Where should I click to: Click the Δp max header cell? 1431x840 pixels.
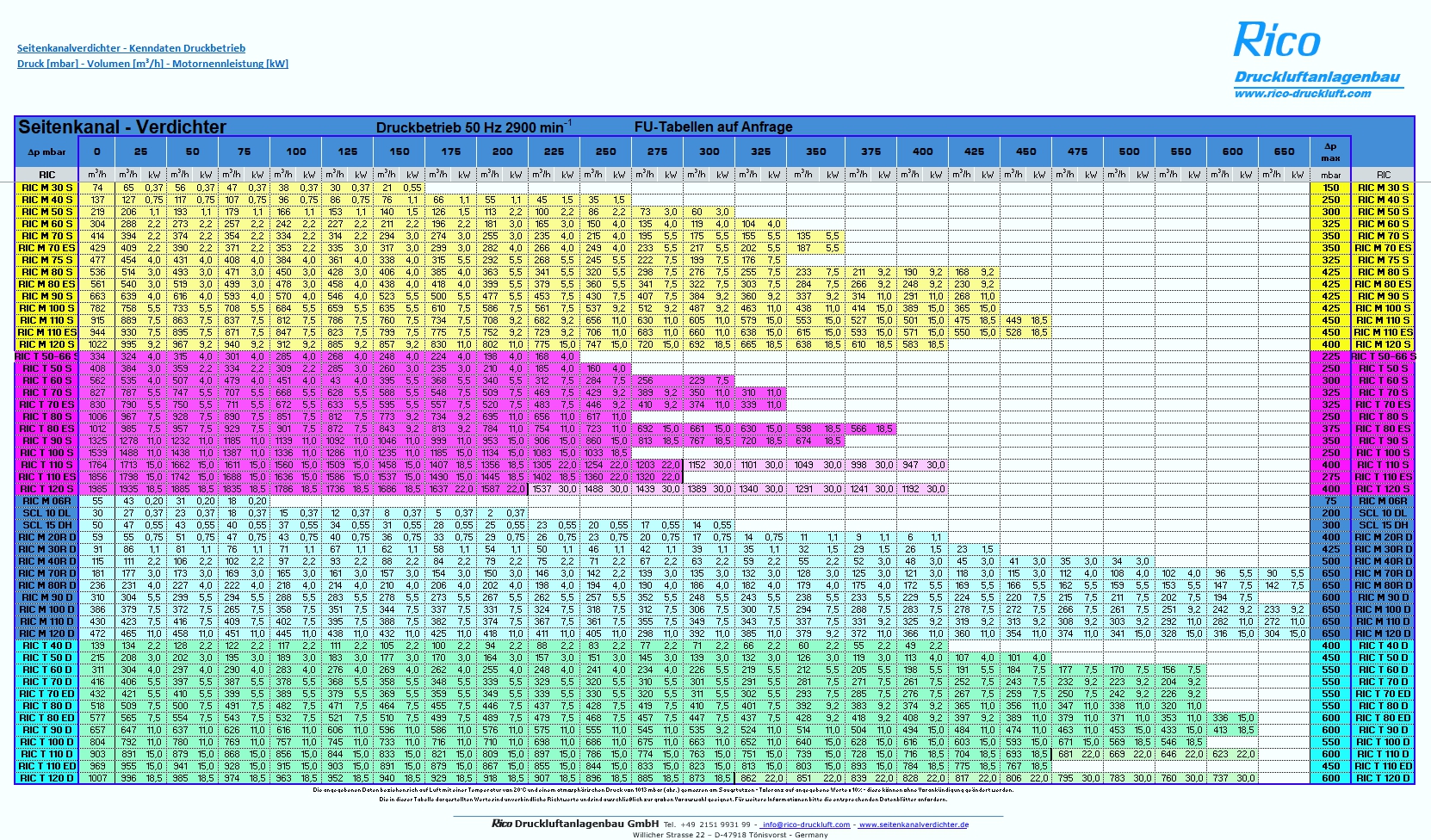pos(1331,151)
